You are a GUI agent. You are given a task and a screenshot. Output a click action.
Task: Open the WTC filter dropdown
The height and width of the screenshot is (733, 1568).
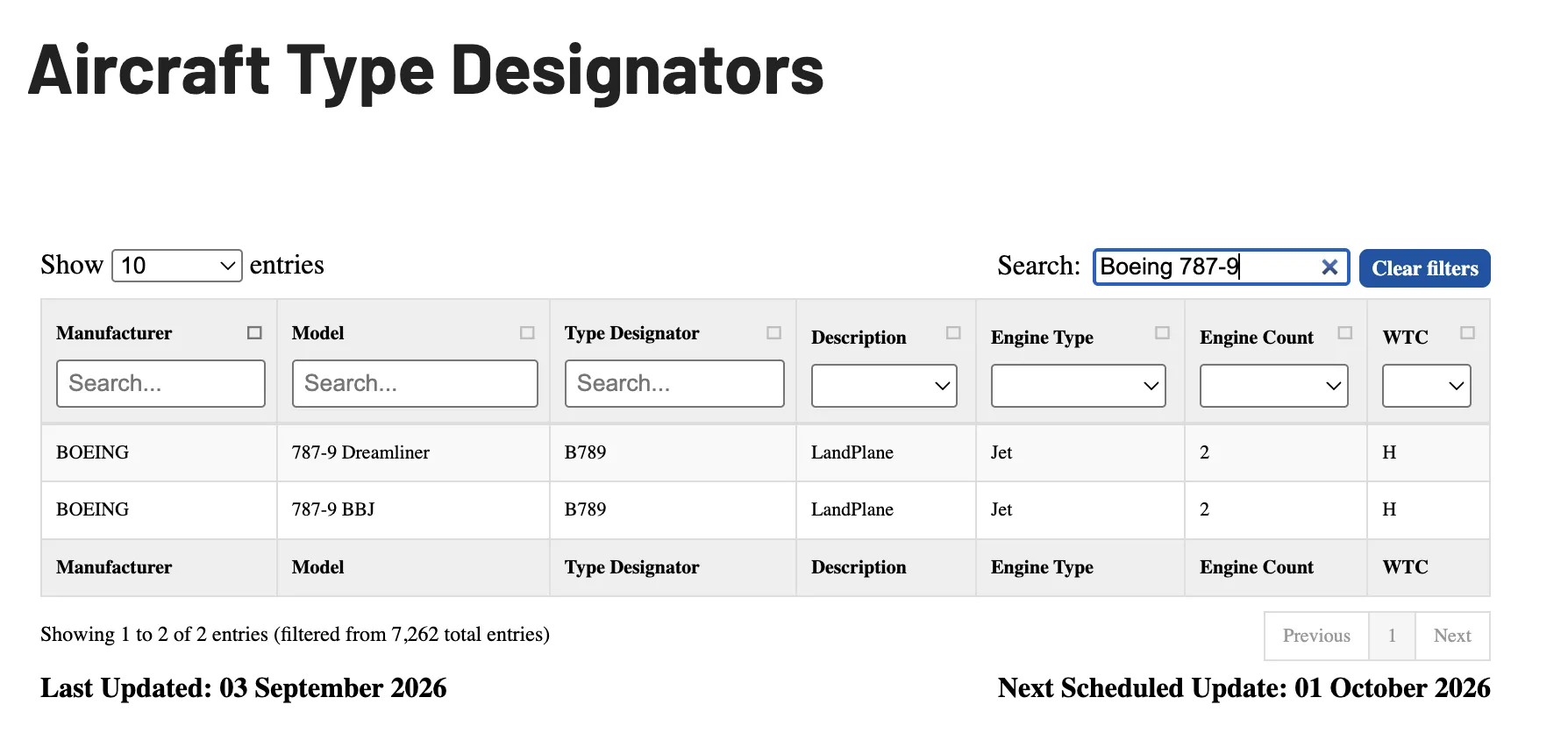pyautogui.click(x=1426, y=386)
